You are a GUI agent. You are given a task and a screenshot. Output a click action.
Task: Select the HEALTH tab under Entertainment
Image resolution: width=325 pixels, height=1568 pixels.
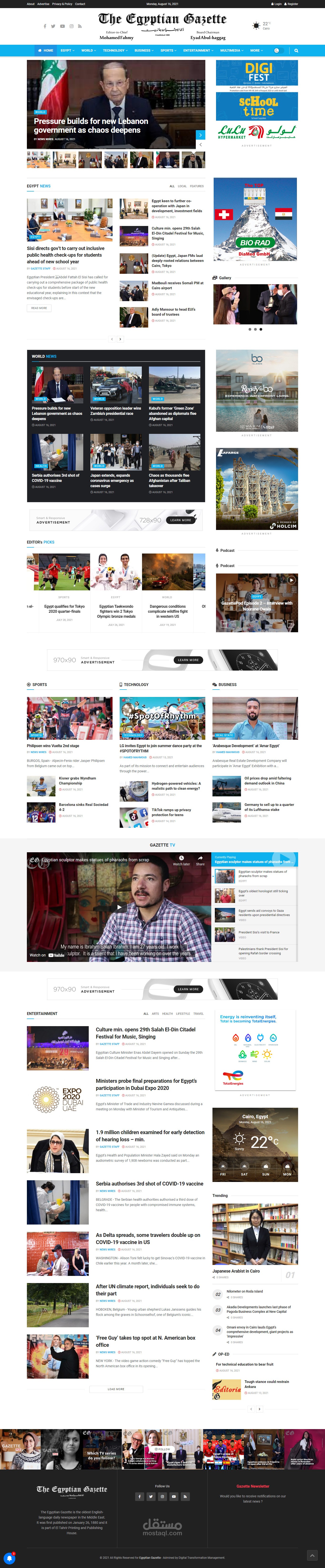[167, 1014]
